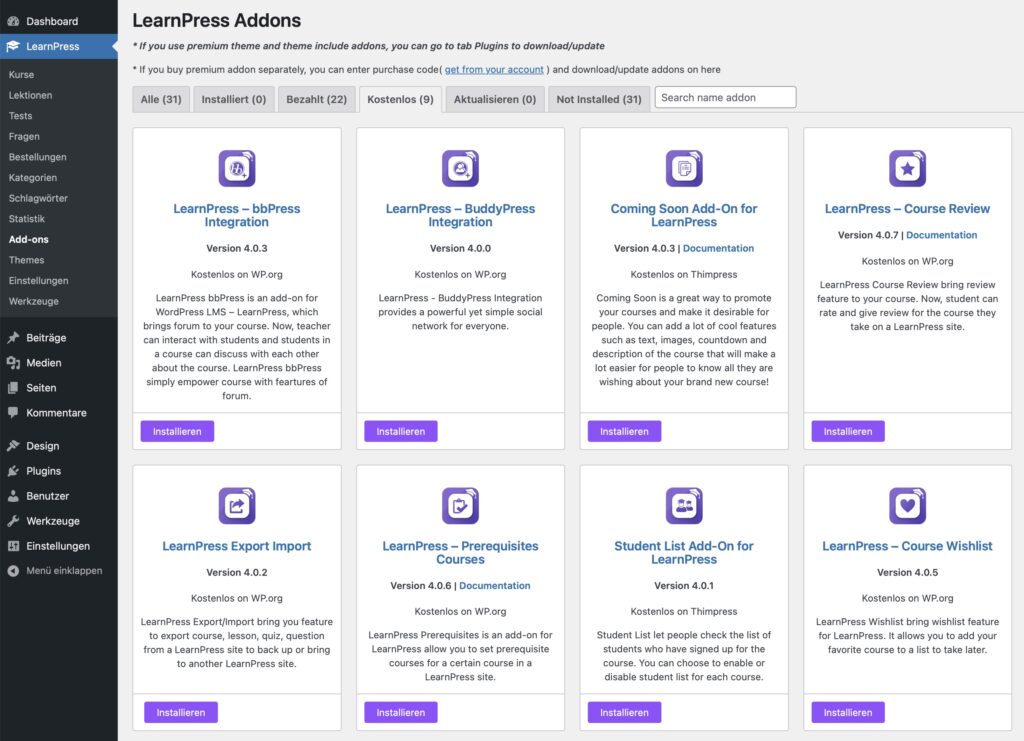
Task: Click the Medien media icon
Action: point(13,363)
